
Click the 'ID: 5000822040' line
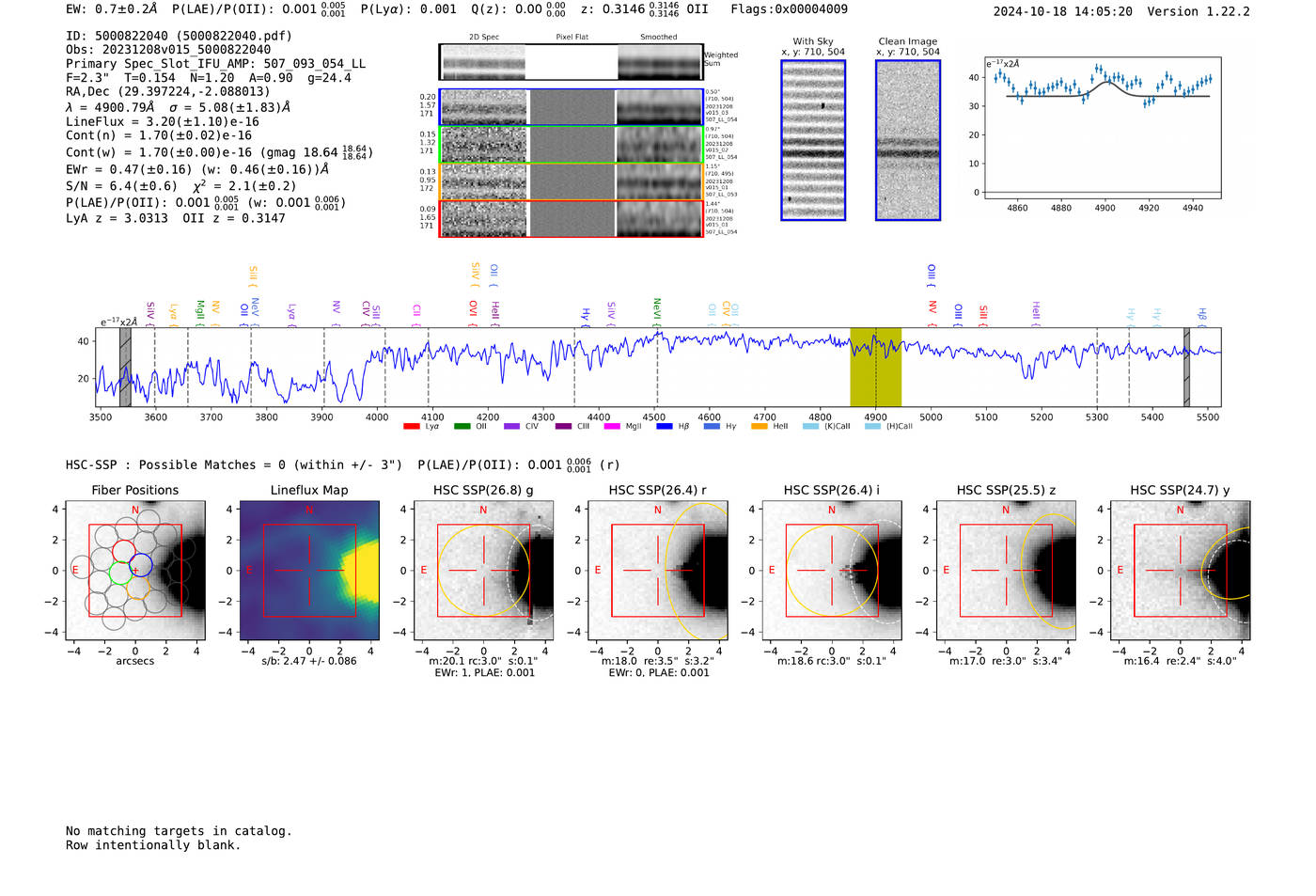click(x=179, y=36)
